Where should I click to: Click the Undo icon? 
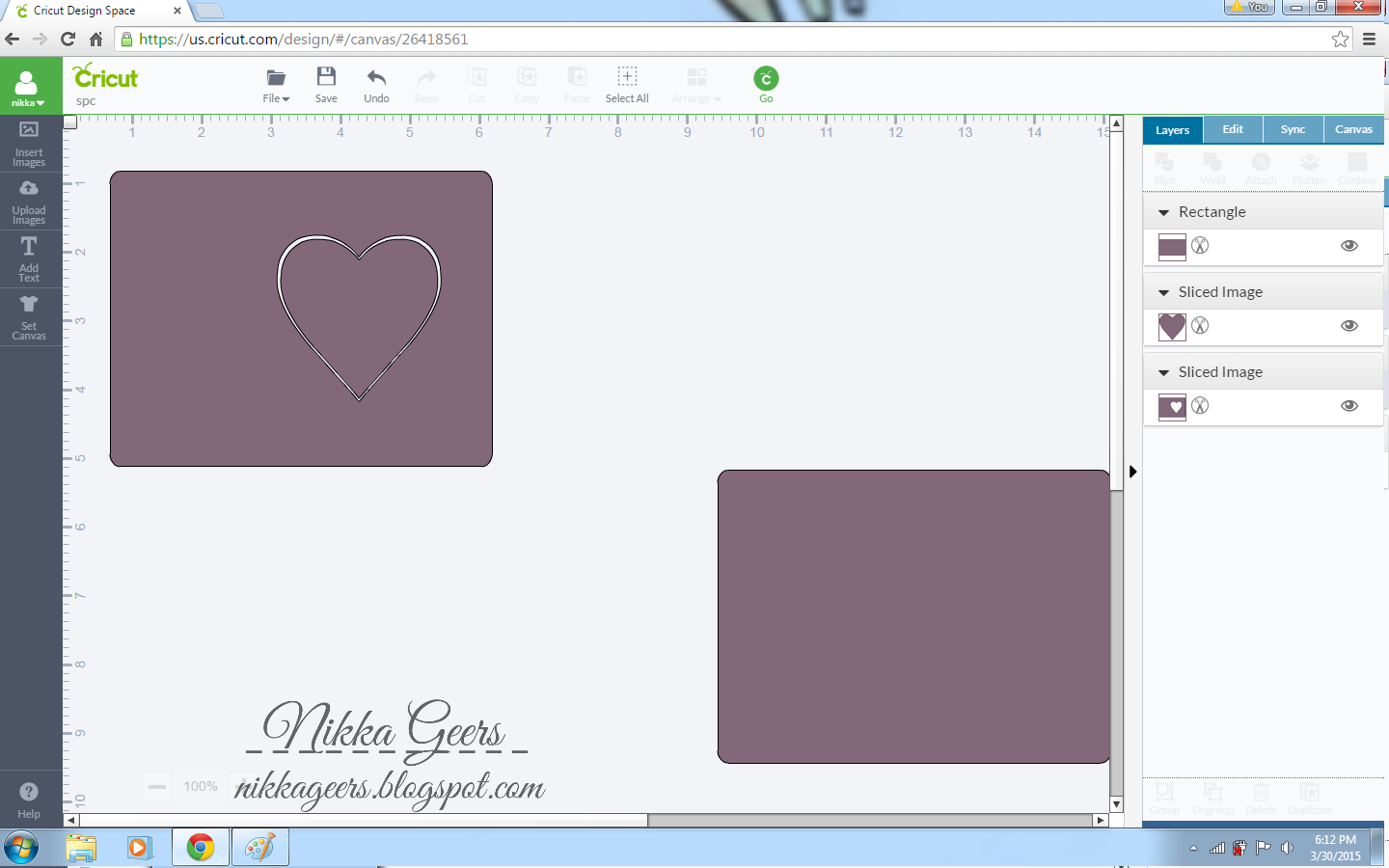click(376, 85)
